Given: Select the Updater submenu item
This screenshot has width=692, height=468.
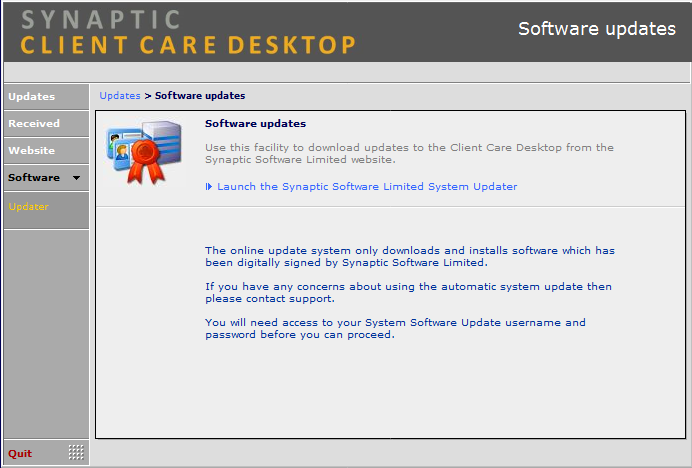Looking at the screenshot, I should 28,207.
